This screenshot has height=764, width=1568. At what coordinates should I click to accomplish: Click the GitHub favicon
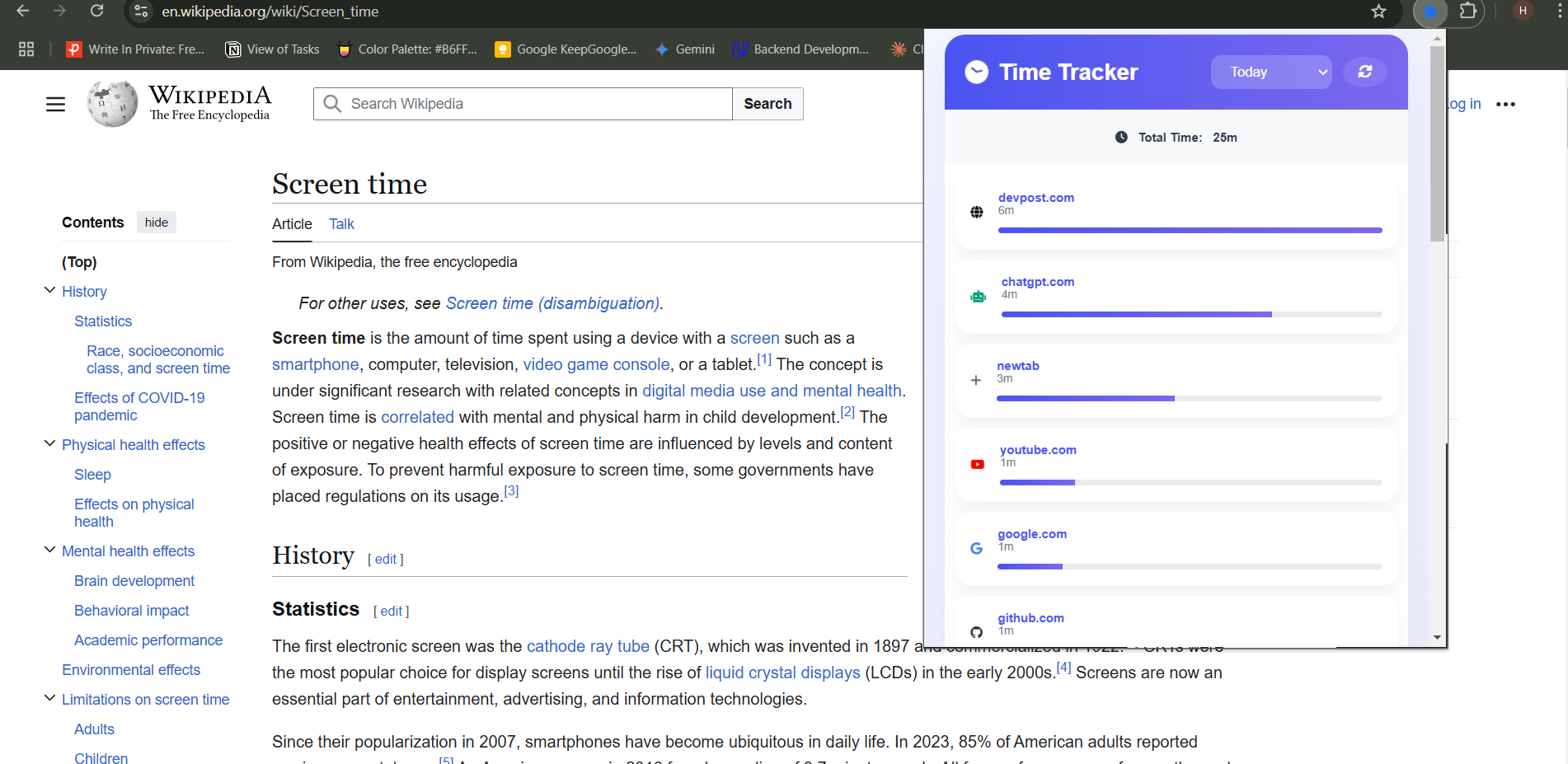click(x=976, y=632)
